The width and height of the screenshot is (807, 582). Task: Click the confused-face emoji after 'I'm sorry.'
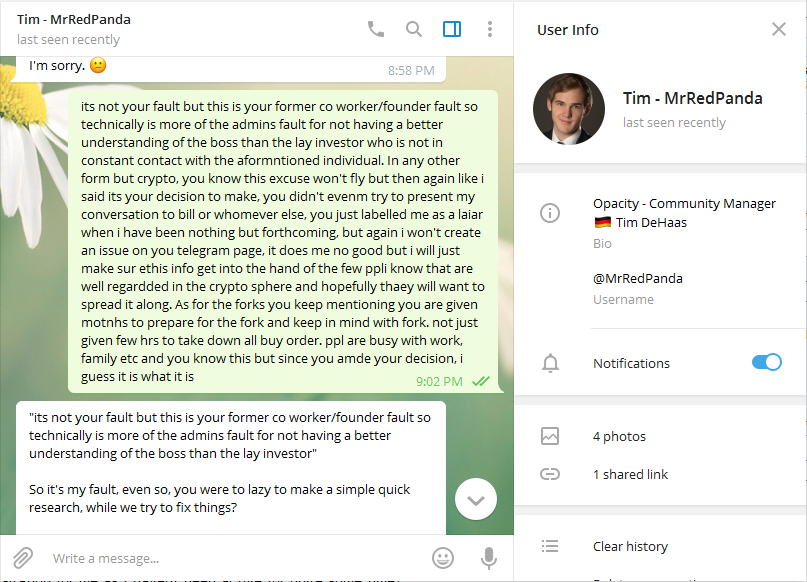[98, 65]
